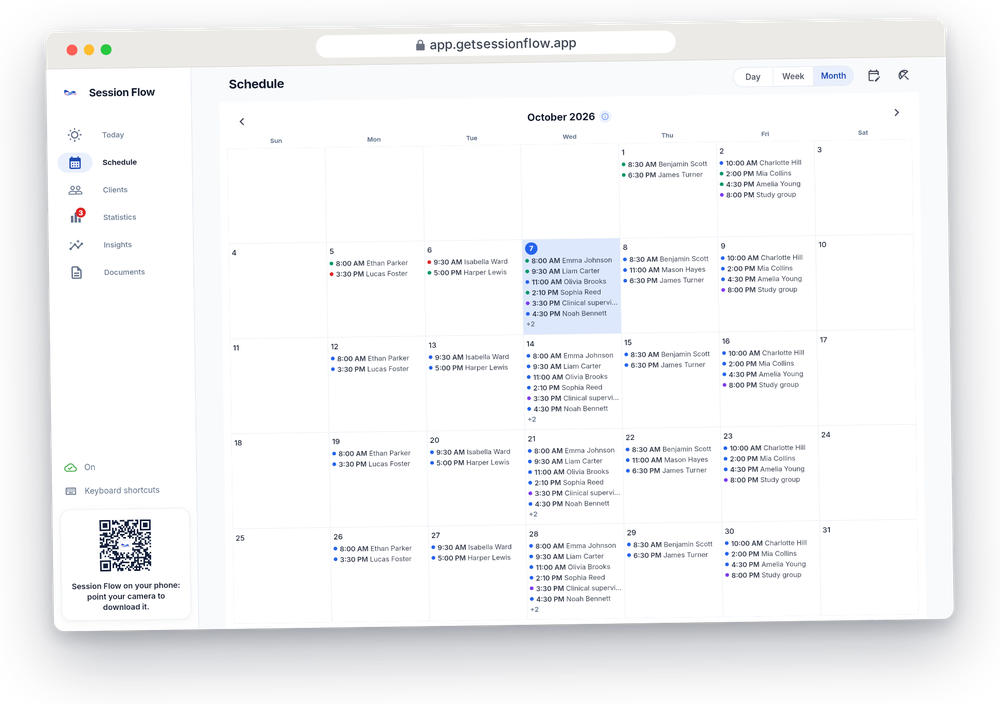This screenshot has height=704, width=1000.
Task: Click the keyboard icon next to Keyboard shortcuts
Action: [71, 491]
